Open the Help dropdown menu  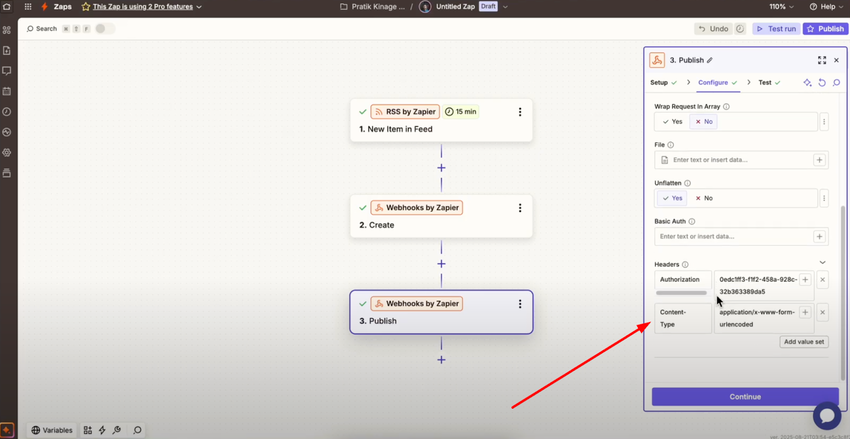(827, 7)
